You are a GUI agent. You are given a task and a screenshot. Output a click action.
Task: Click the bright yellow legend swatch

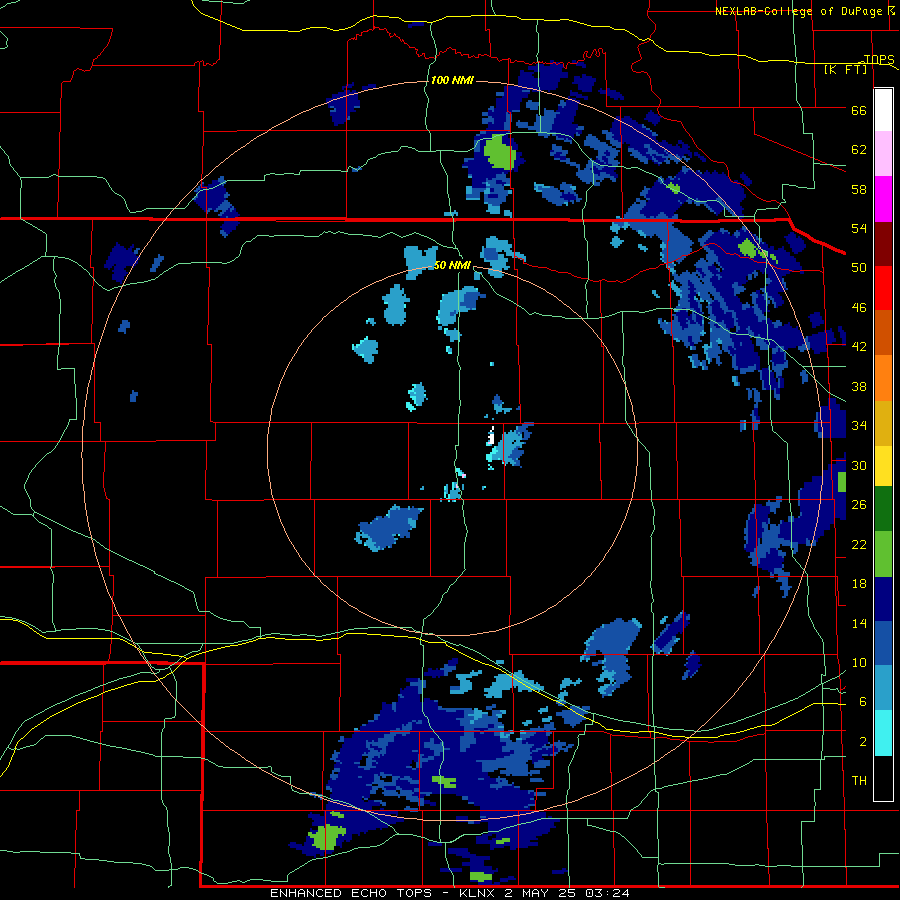[x=883, y=465]
